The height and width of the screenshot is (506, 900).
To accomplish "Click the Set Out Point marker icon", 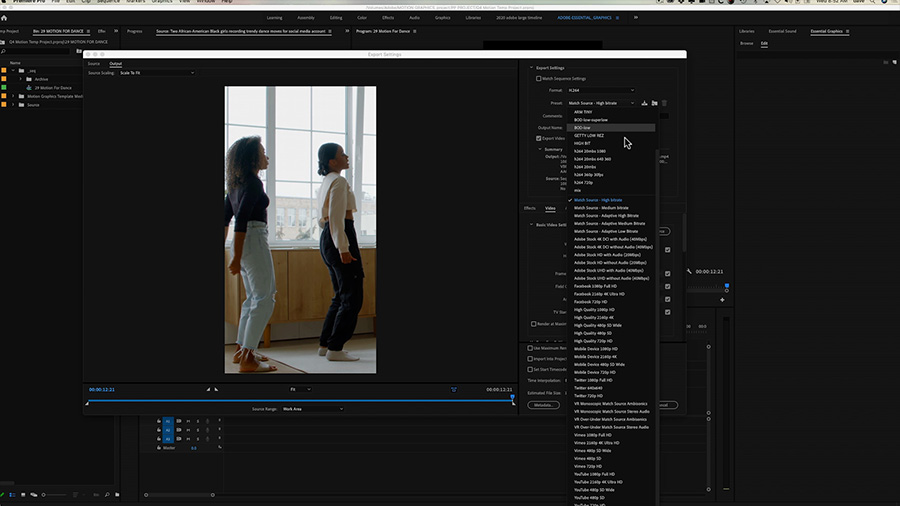I will tap(217, 389).
